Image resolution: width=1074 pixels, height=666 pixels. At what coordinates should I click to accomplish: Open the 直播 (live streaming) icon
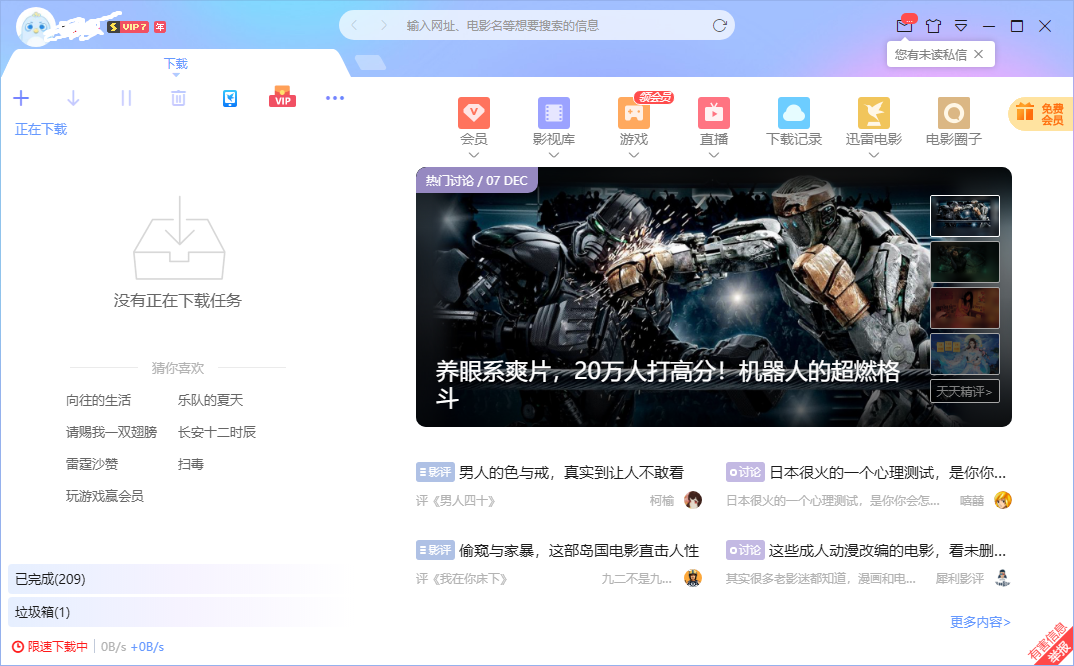tap(714, 112)
